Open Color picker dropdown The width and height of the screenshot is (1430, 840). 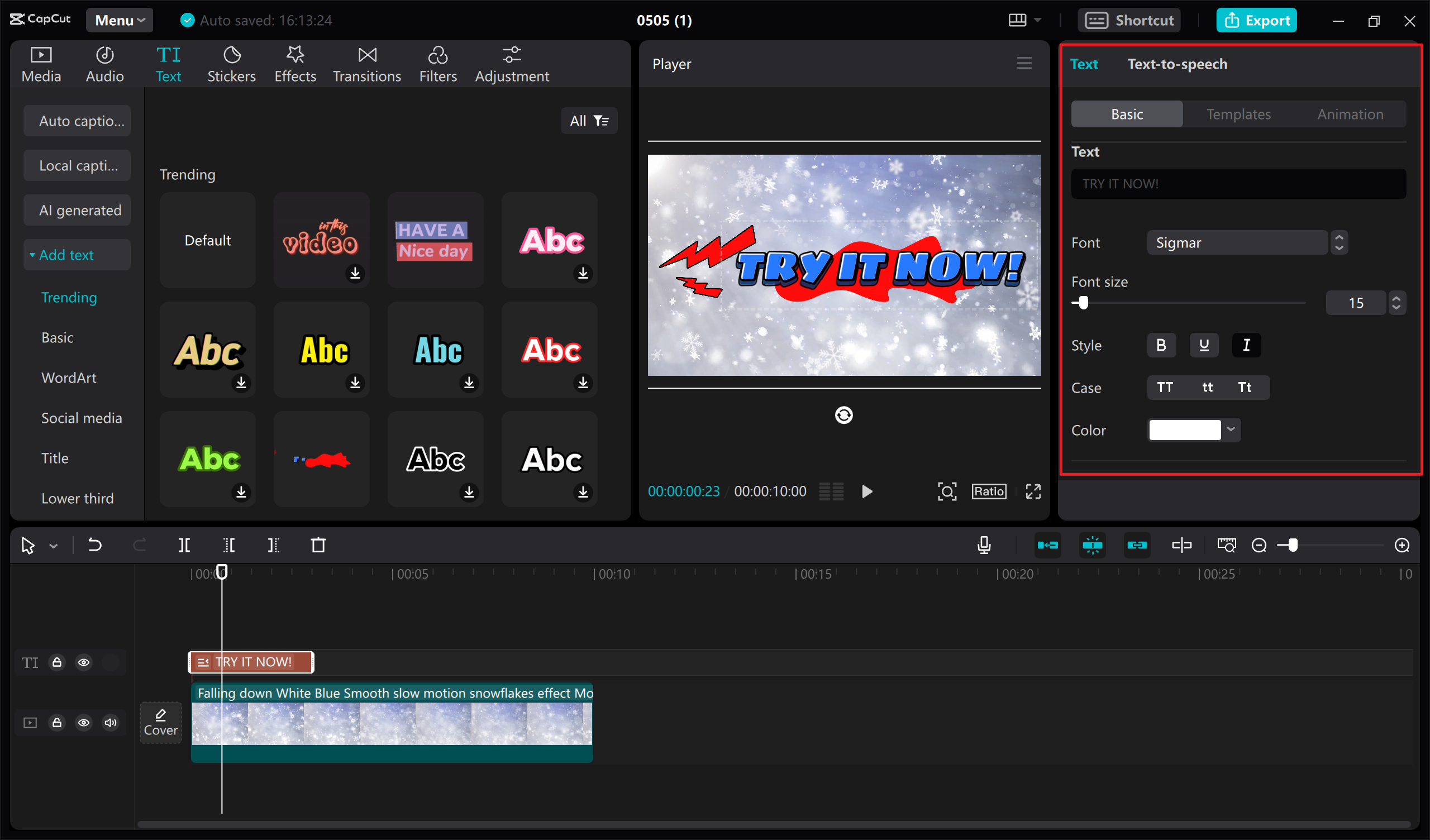coord(1231,430)
